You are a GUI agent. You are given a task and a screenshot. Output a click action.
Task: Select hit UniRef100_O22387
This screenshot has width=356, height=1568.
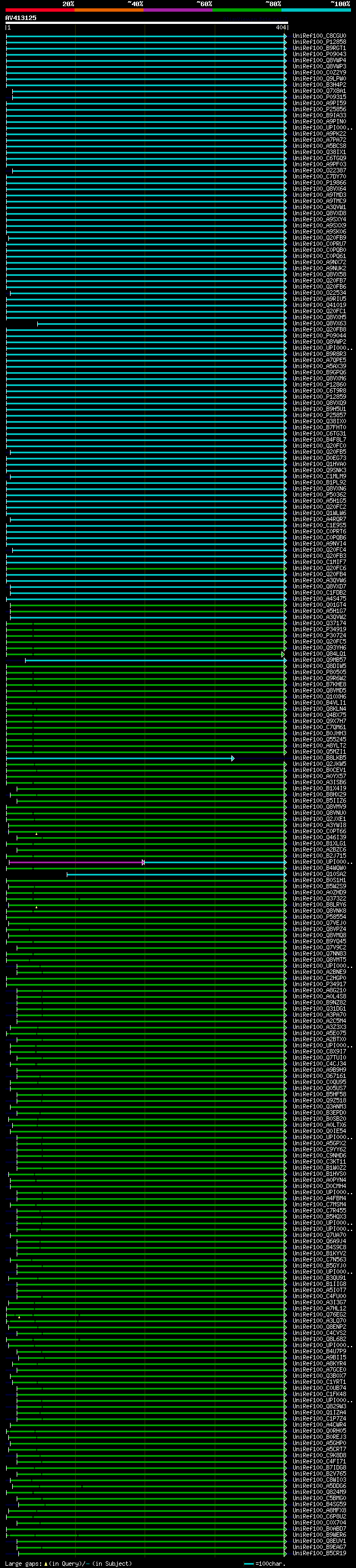(x=319, y=170)
